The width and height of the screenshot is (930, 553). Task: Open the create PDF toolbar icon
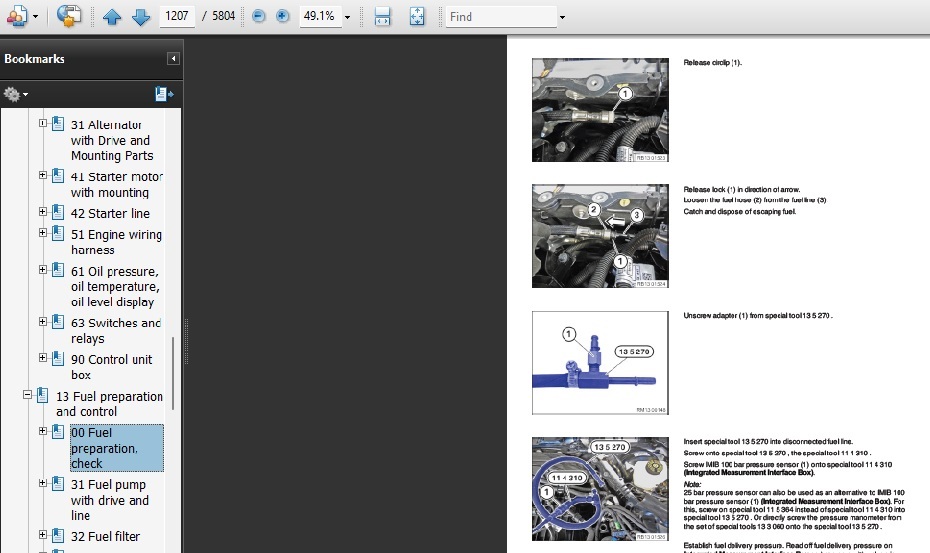tap(17, 16)
